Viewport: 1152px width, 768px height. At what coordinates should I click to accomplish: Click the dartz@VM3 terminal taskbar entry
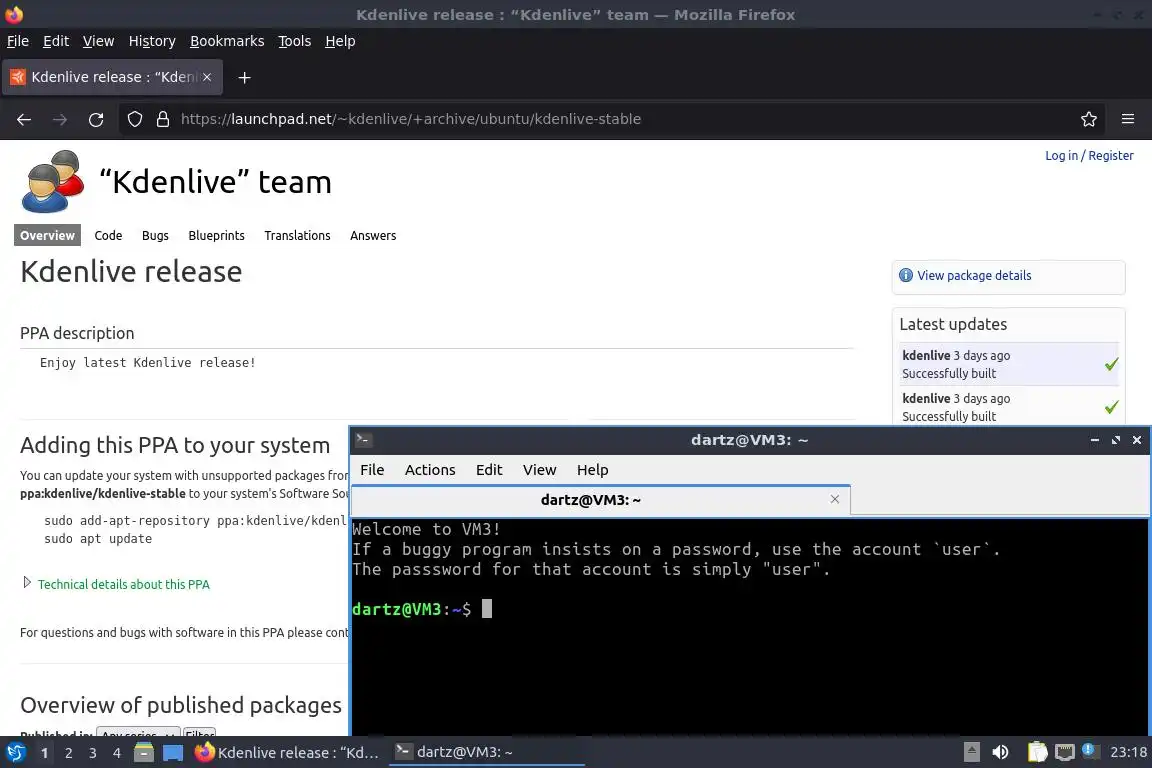(487, 752)
